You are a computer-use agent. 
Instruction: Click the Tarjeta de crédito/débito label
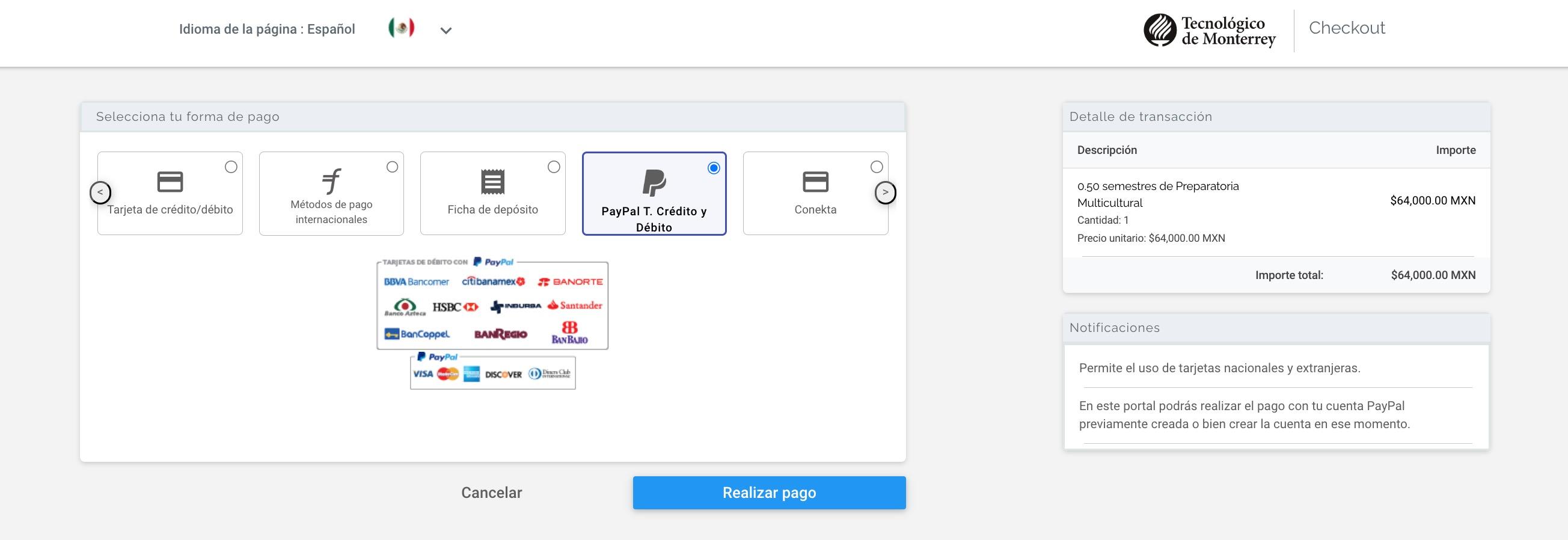(x=170, y=209)
